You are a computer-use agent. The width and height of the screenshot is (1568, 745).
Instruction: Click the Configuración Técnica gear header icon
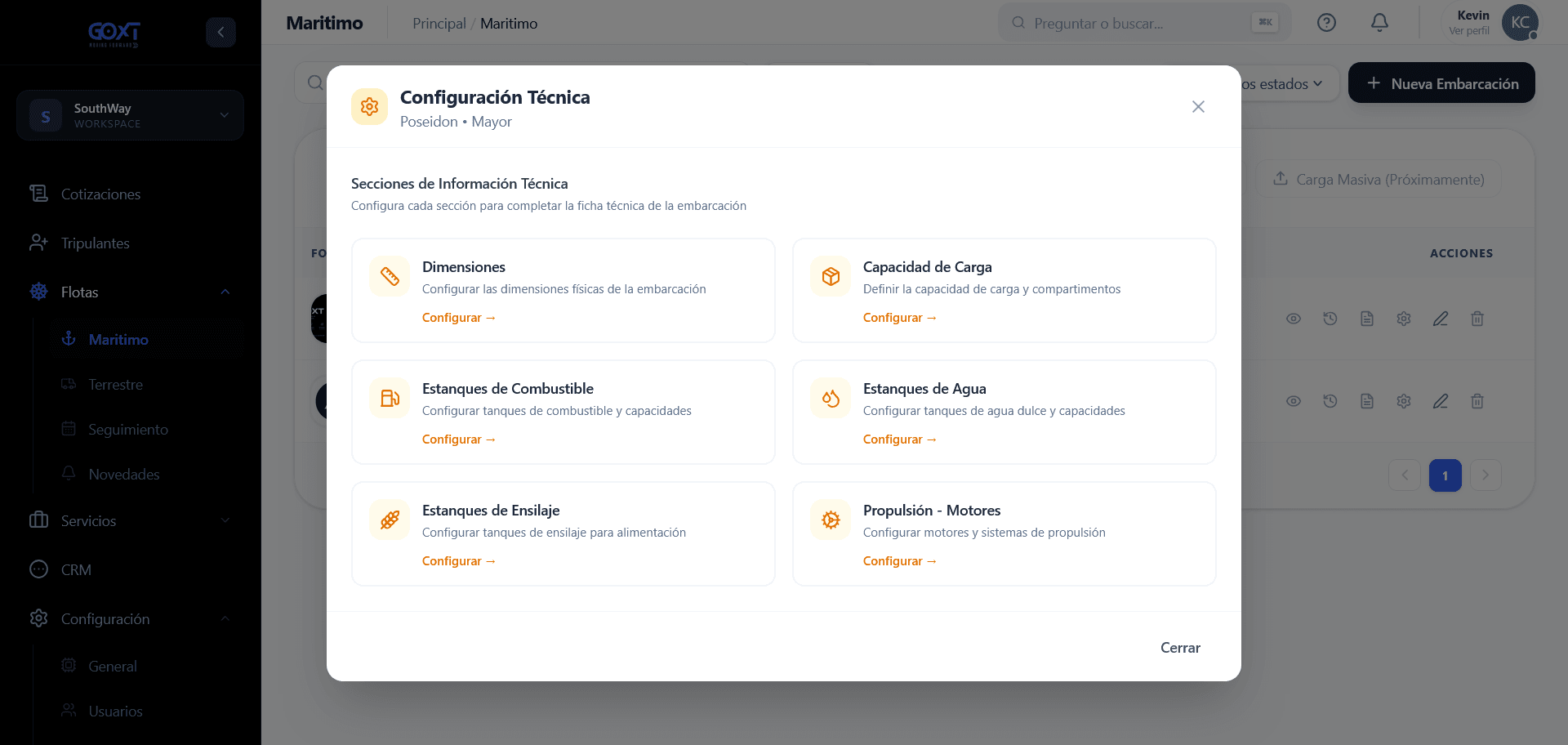point(370,107)
